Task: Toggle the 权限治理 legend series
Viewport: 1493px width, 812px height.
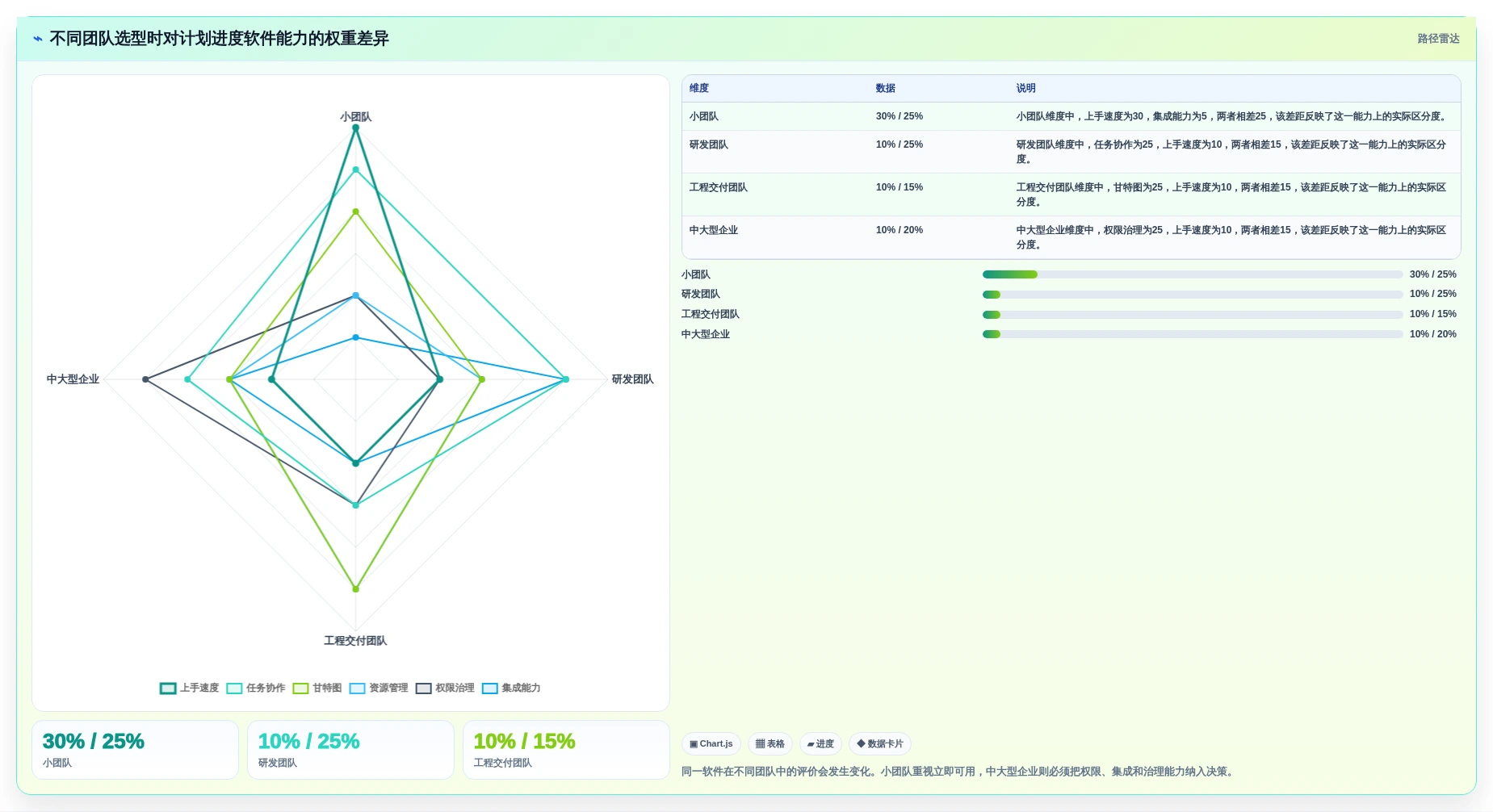Action: pos(445,688)
